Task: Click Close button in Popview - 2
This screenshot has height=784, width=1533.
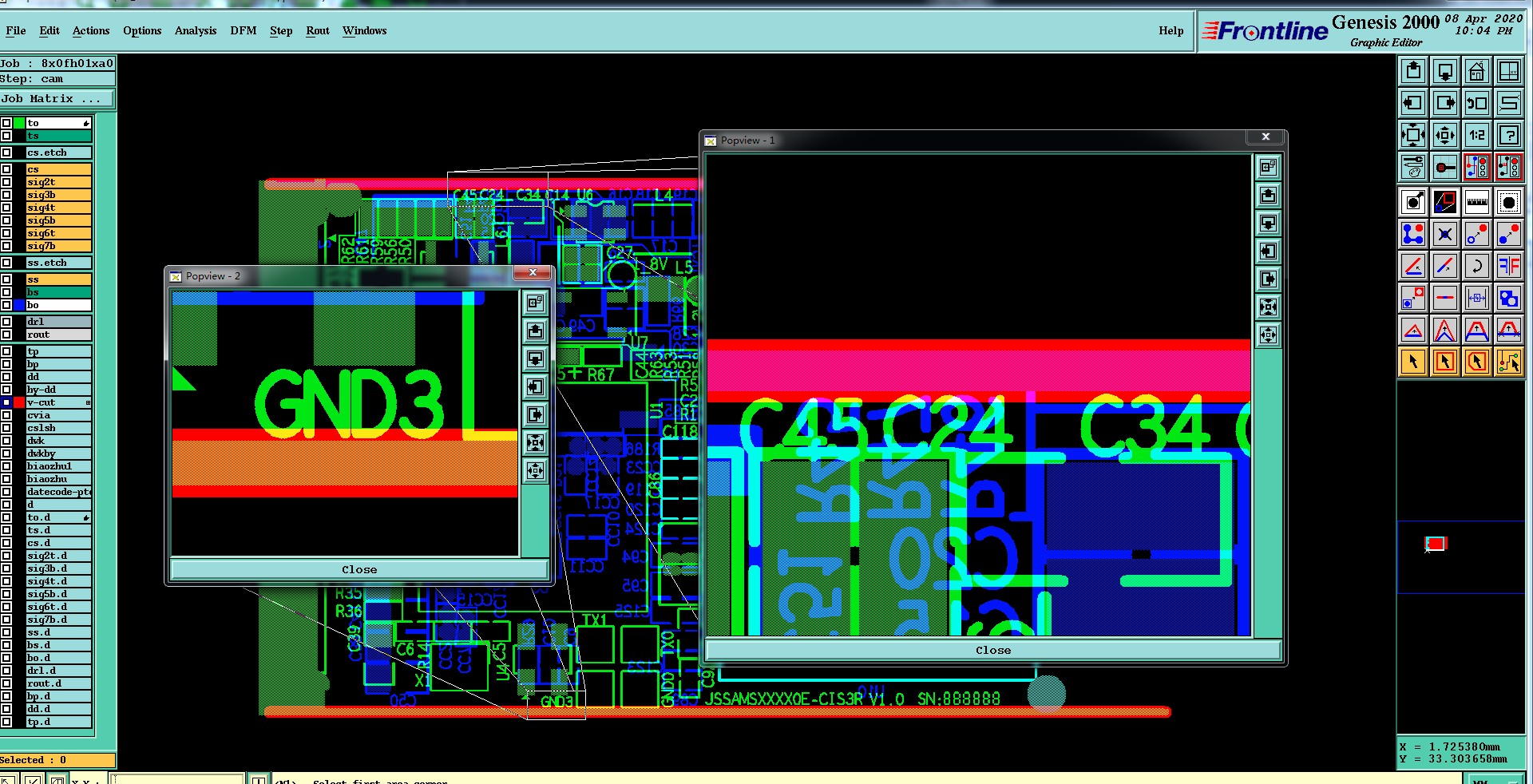Action: click(359, 569)
